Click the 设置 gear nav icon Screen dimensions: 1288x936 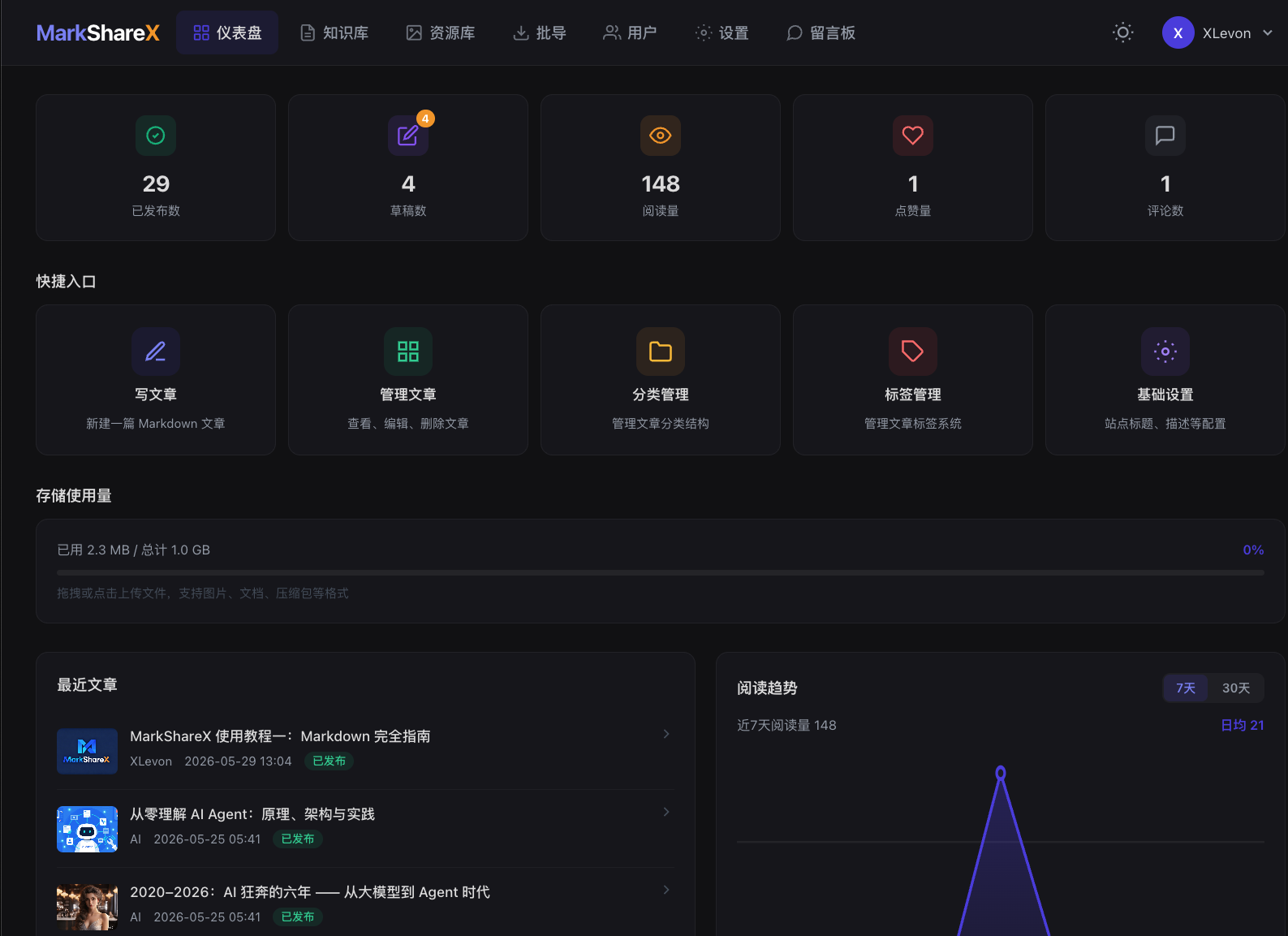click(x=704, y=32)
